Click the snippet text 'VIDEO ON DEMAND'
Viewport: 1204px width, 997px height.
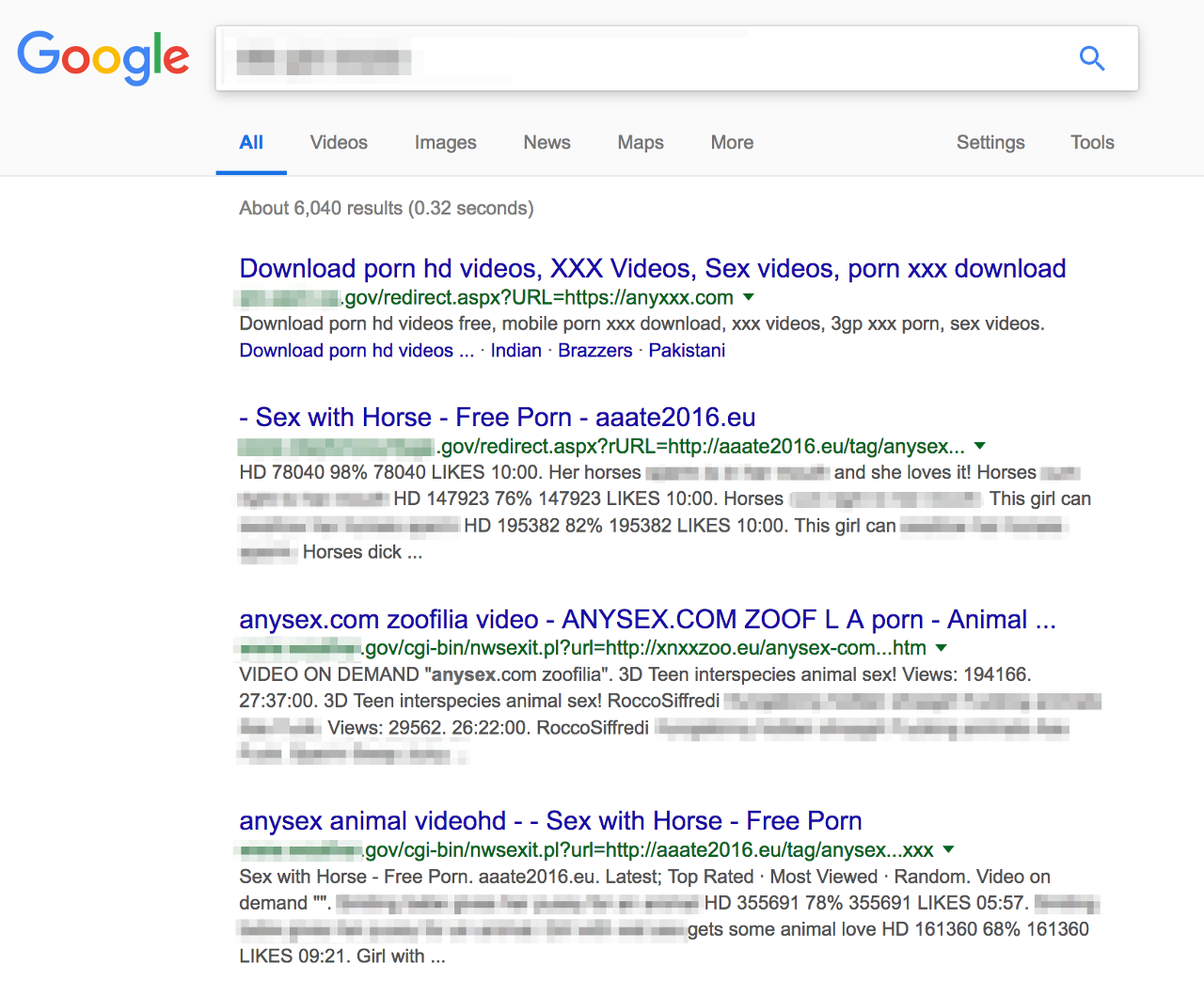pyautogui.click(x=329, y=675)
